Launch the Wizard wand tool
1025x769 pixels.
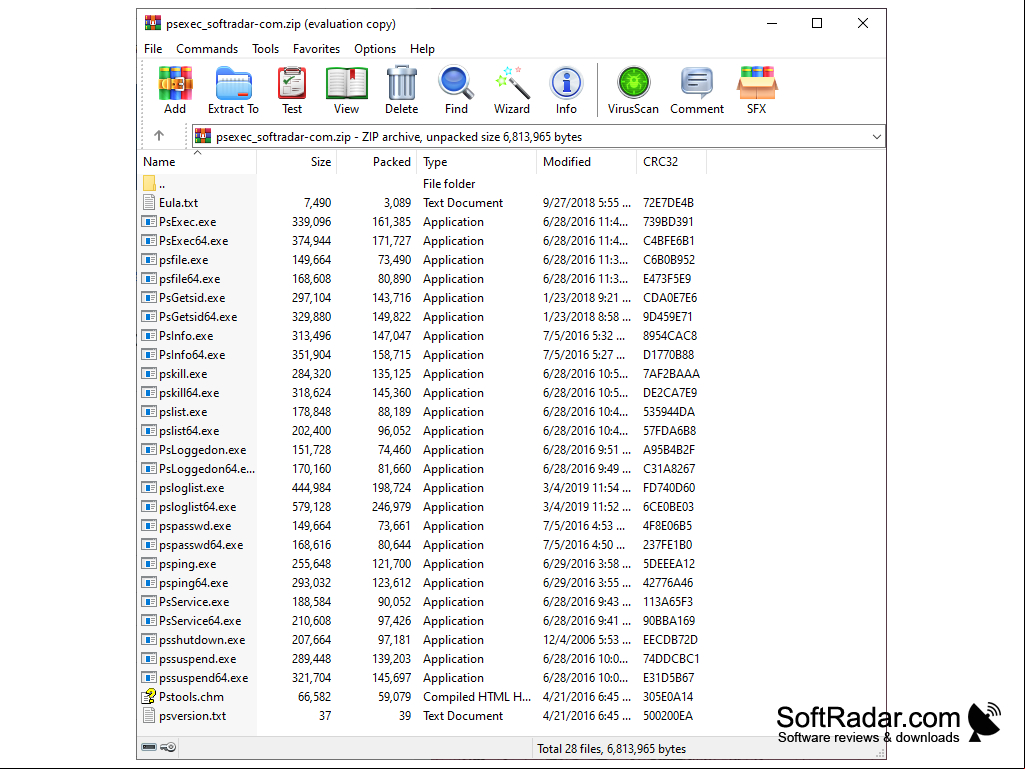512,83
